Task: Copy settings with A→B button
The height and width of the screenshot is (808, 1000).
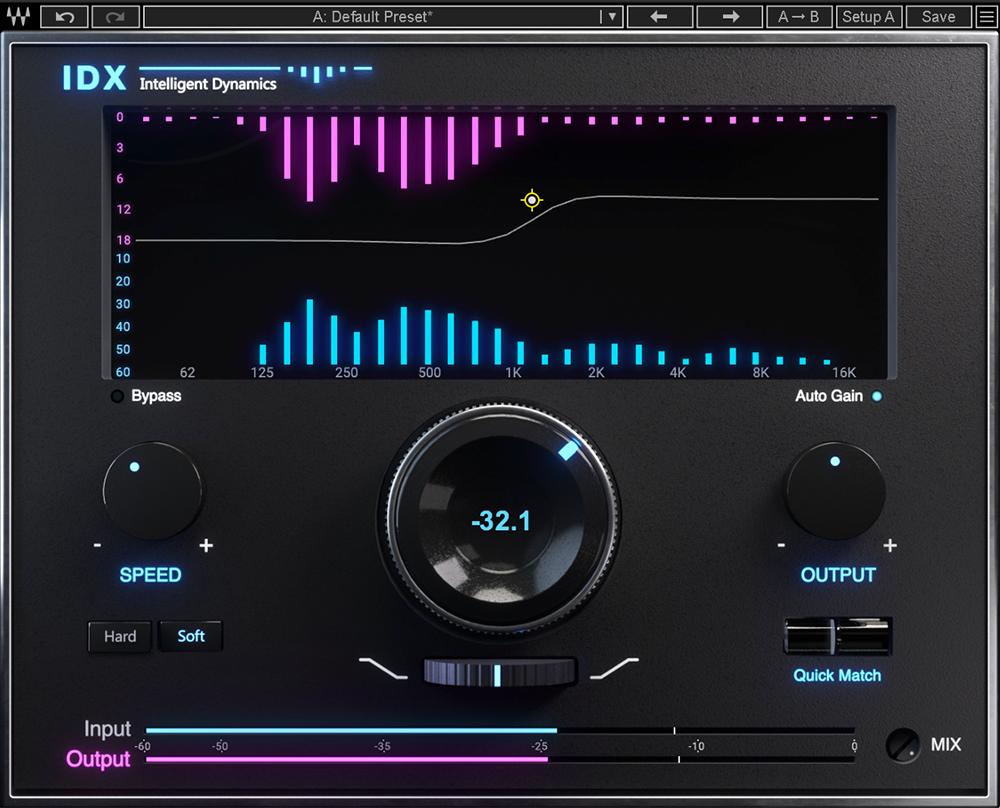Action: click(798, 17)
